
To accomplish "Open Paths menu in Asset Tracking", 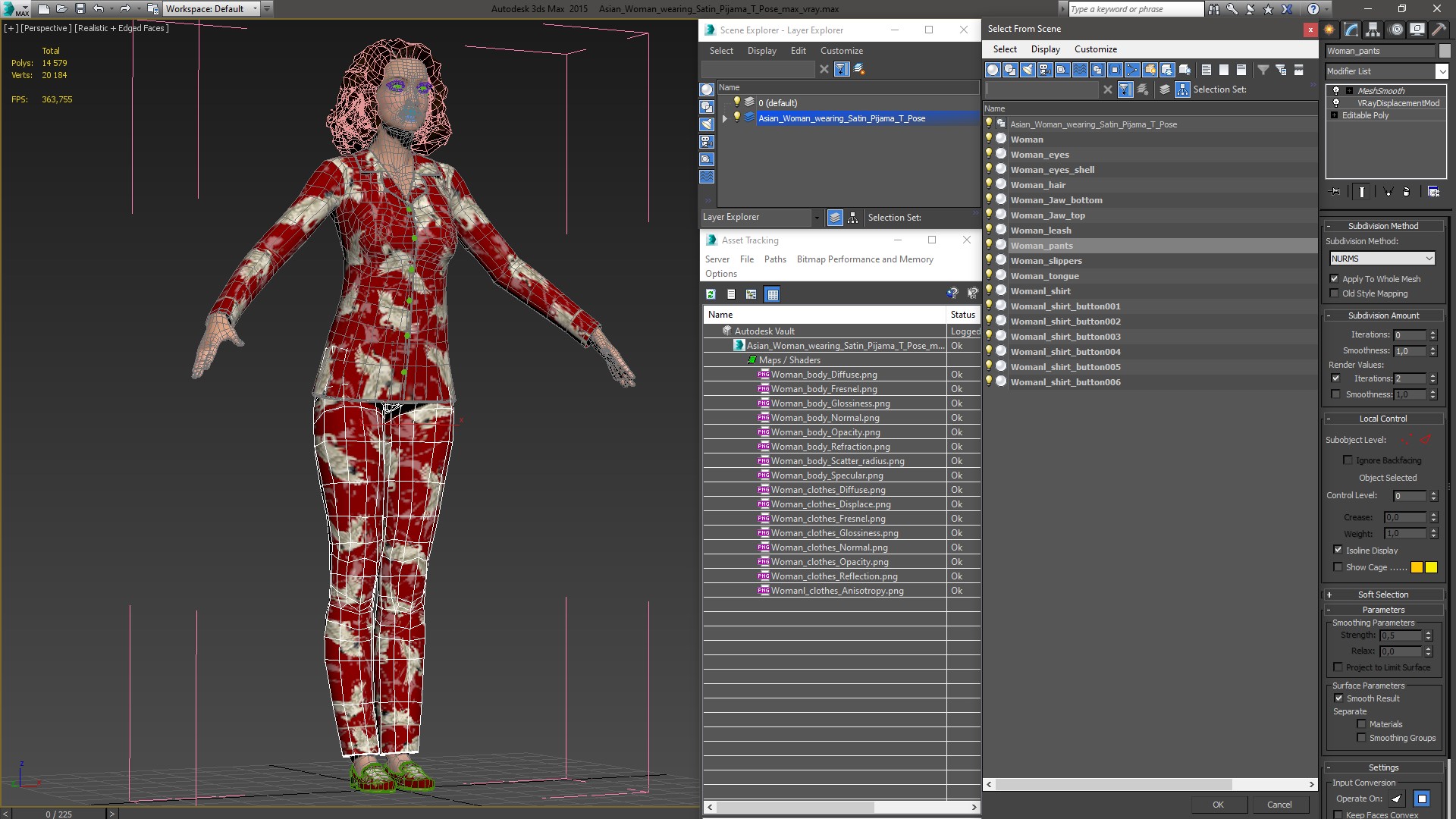I will pos(775,259).
